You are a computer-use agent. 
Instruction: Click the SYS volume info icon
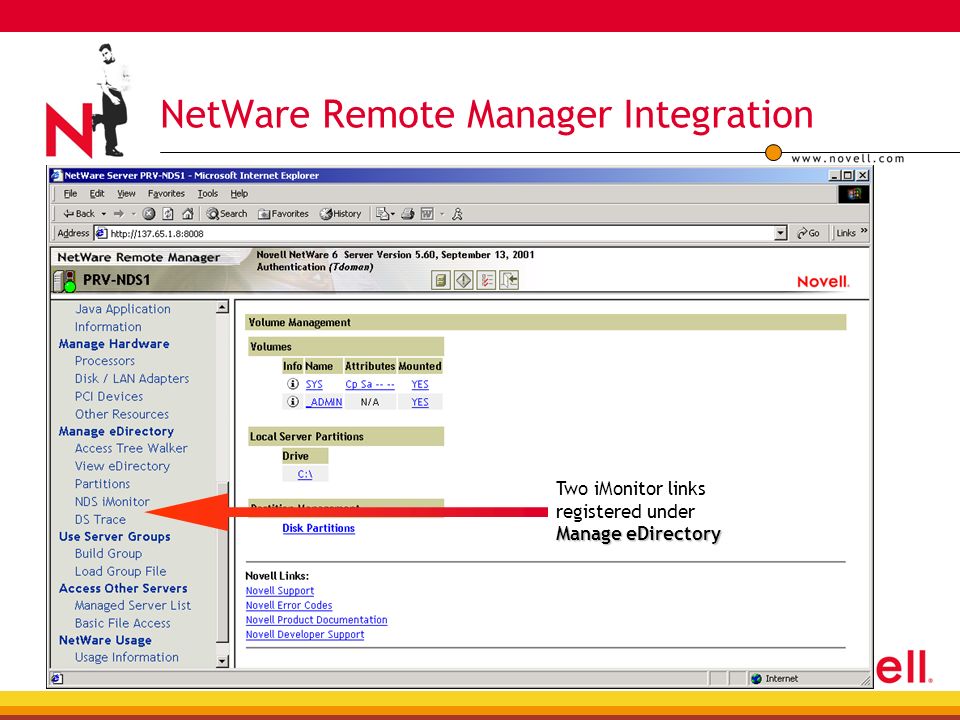click(293, 384)
